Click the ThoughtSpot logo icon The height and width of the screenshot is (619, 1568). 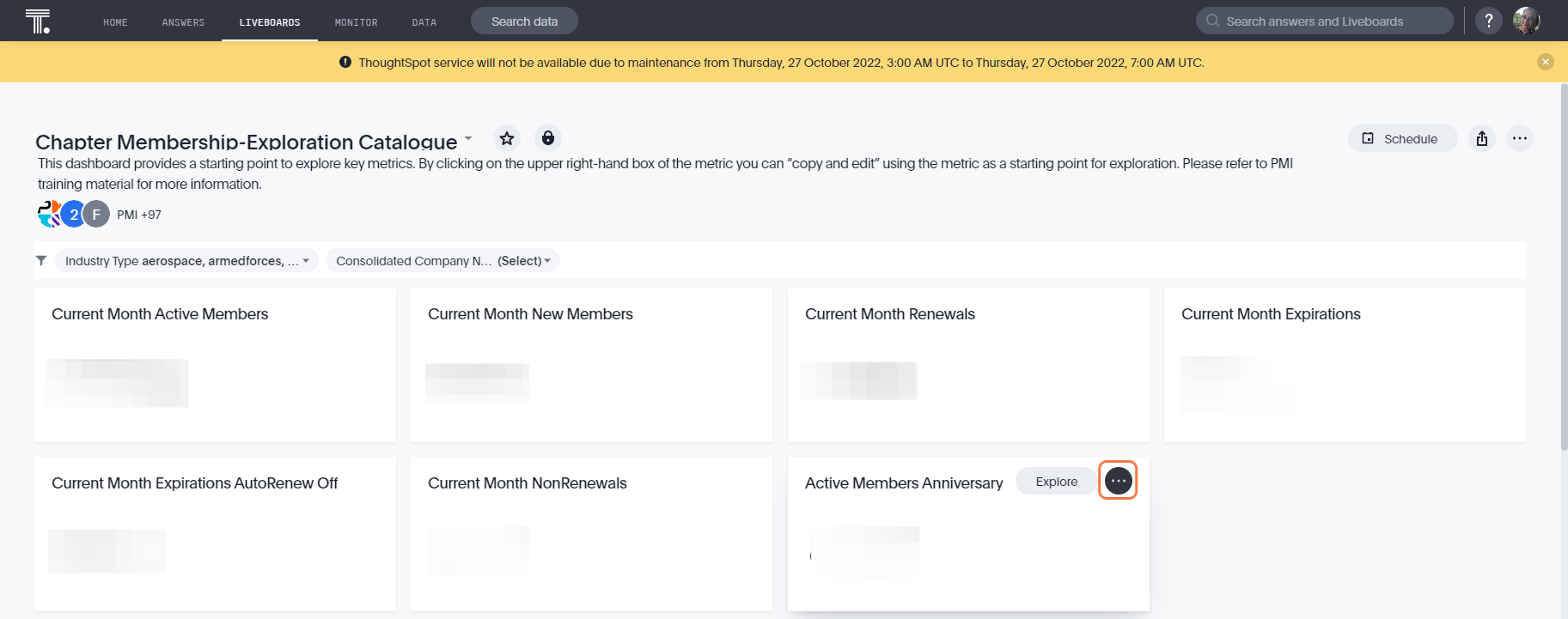38,21
